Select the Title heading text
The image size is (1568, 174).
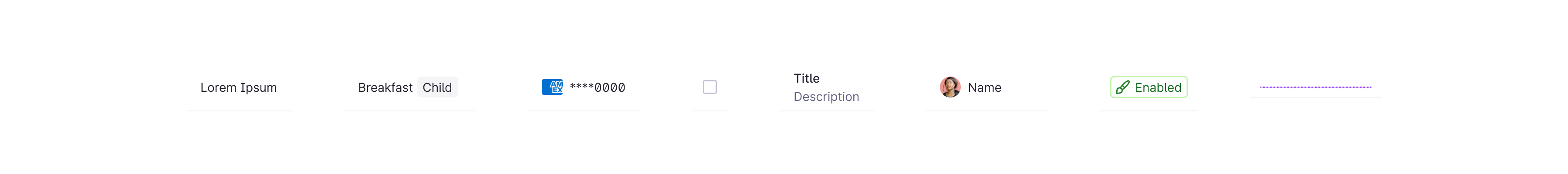[807, 78]
